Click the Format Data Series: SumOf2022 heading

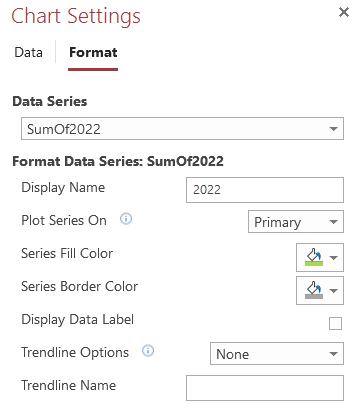tap(118, 162)
